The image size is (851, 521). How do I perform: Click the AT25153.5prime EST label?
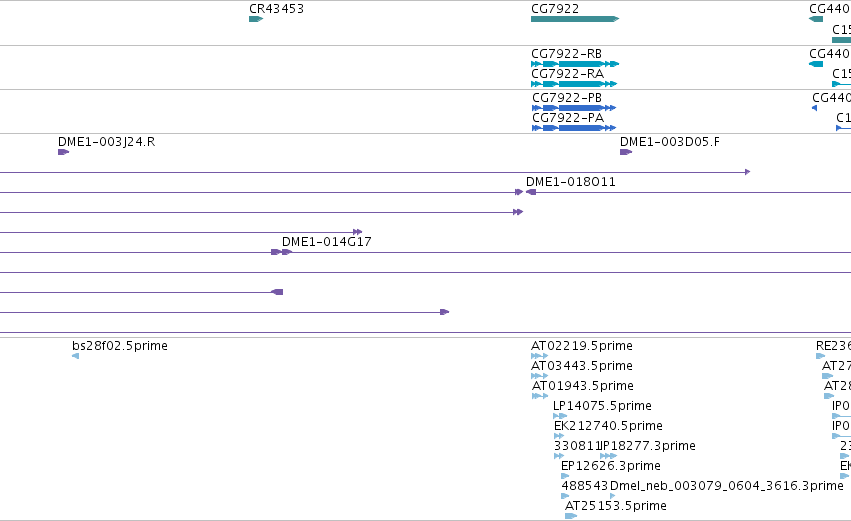[616, 506]
